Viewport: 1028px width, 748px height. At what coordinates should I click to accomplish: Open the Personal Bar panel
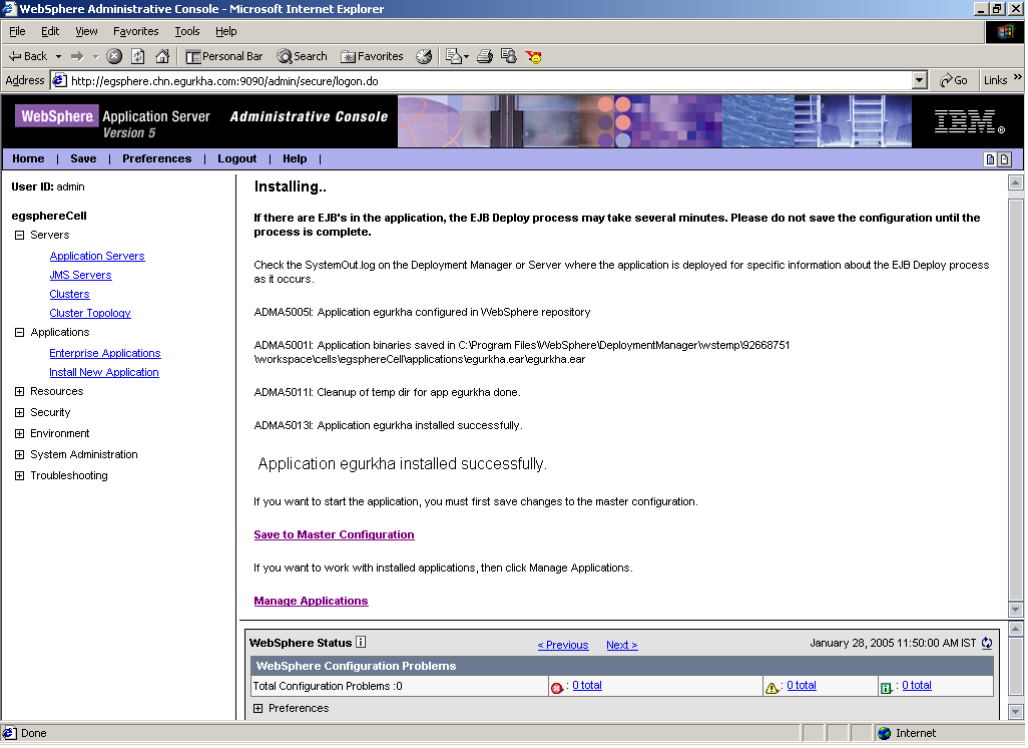[224, 56]
